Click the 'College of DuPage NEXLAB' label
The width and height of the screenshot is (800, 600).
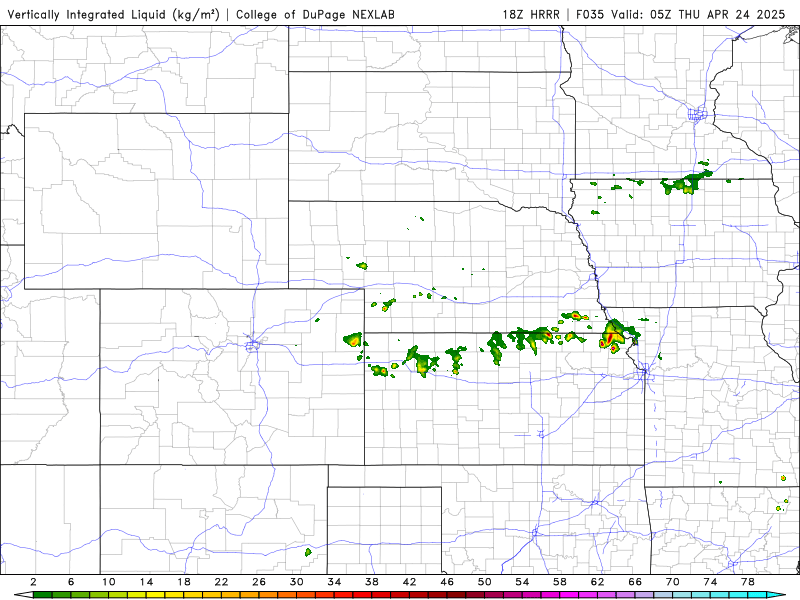click(315, 14)
